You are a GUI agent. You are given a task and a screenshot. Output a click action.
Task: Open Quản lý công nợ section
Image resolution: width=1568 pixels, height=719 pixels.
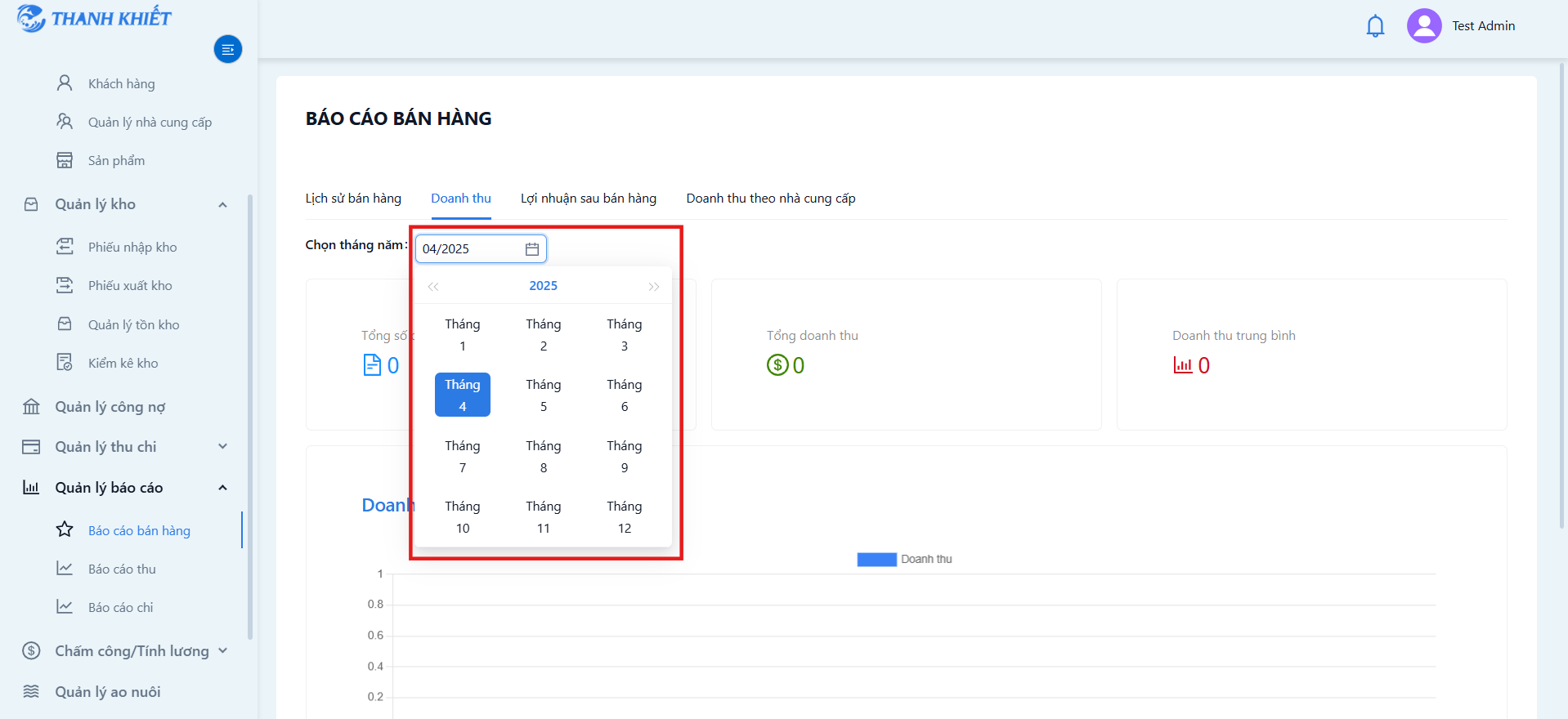(x=110, y=407)
